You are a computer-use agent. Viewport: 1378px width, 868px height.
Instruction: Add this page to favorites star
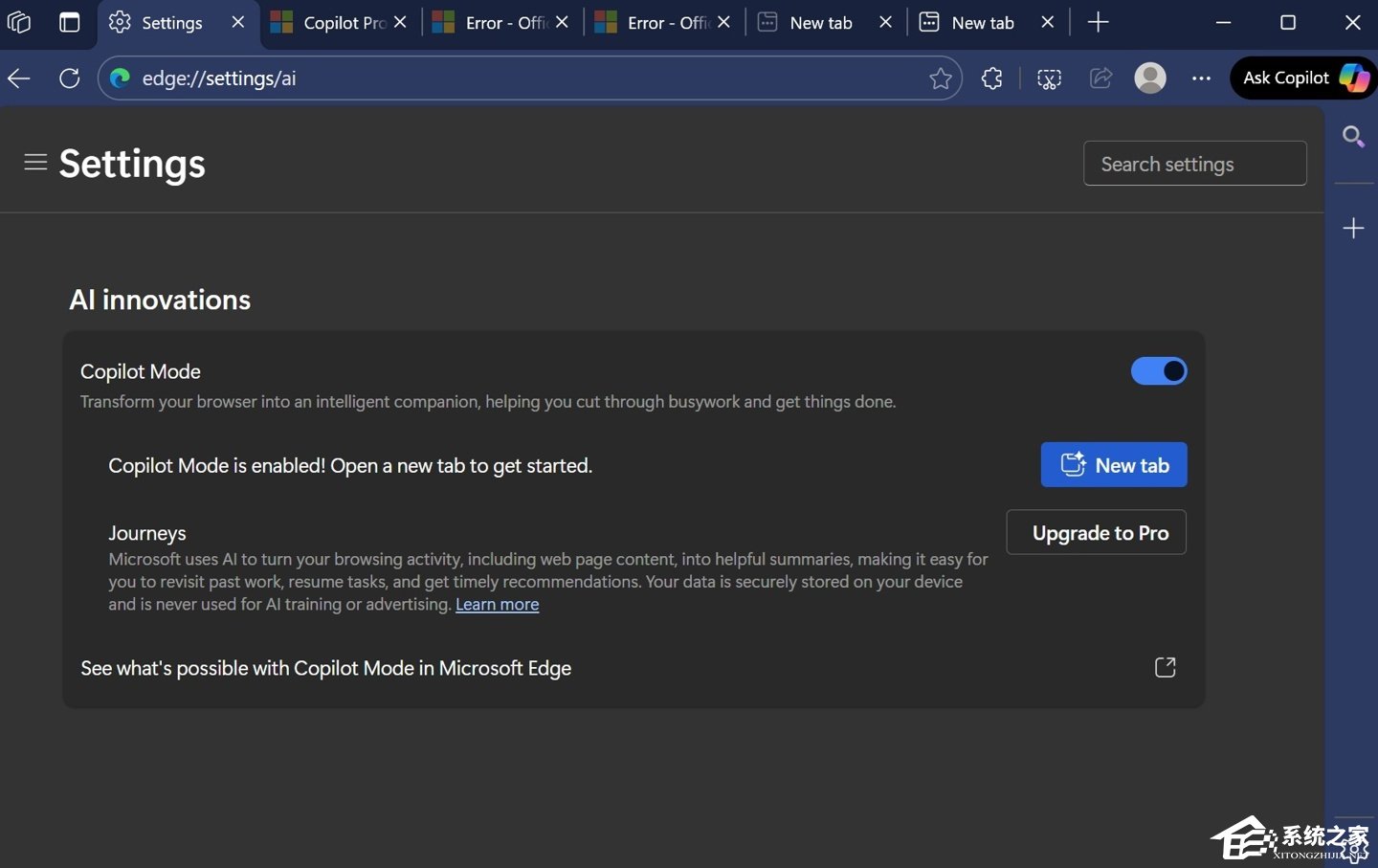(x=940, y=78)
